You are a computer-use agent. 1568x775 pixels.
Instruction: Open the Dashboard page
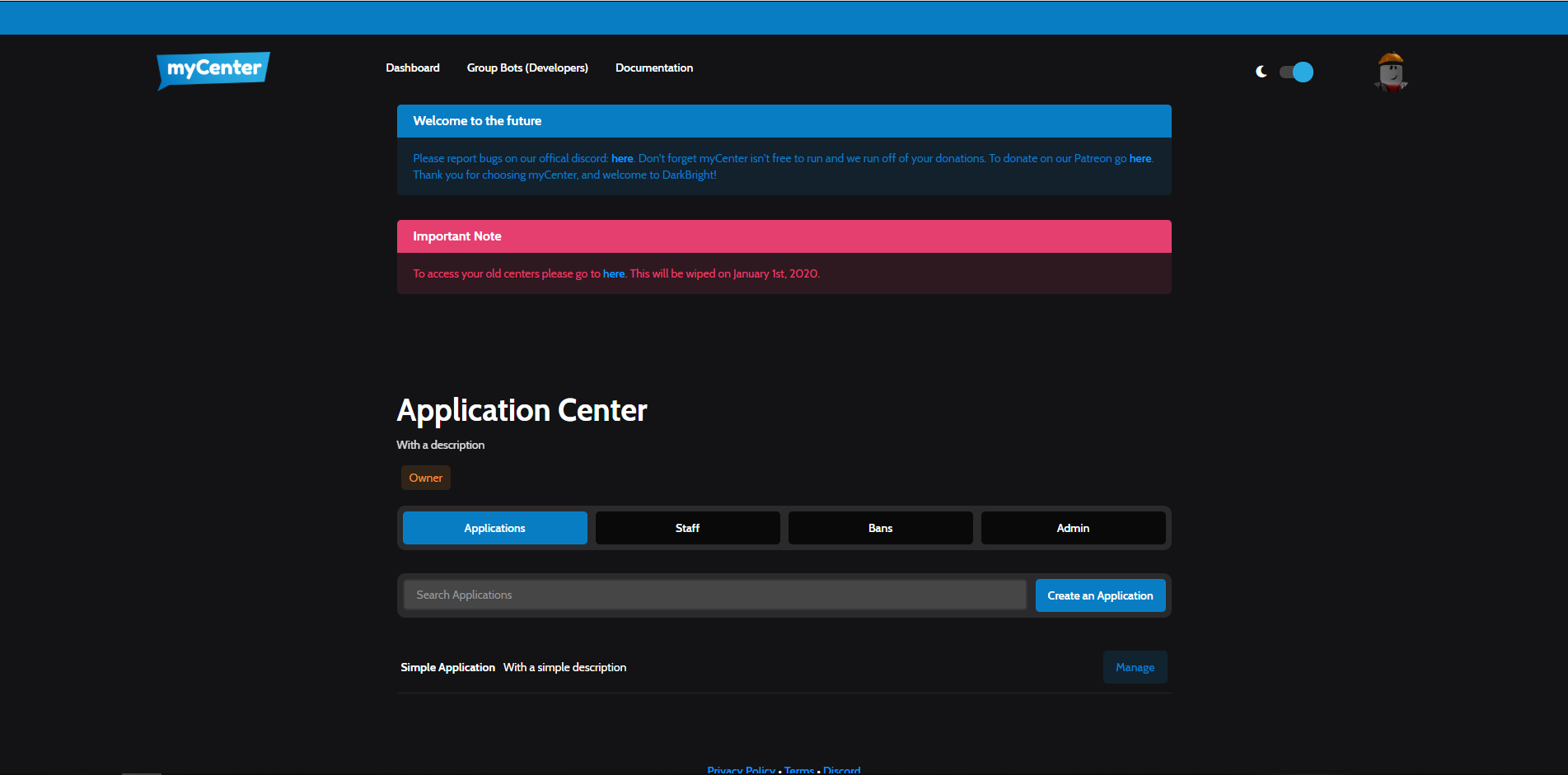(412, 68)
